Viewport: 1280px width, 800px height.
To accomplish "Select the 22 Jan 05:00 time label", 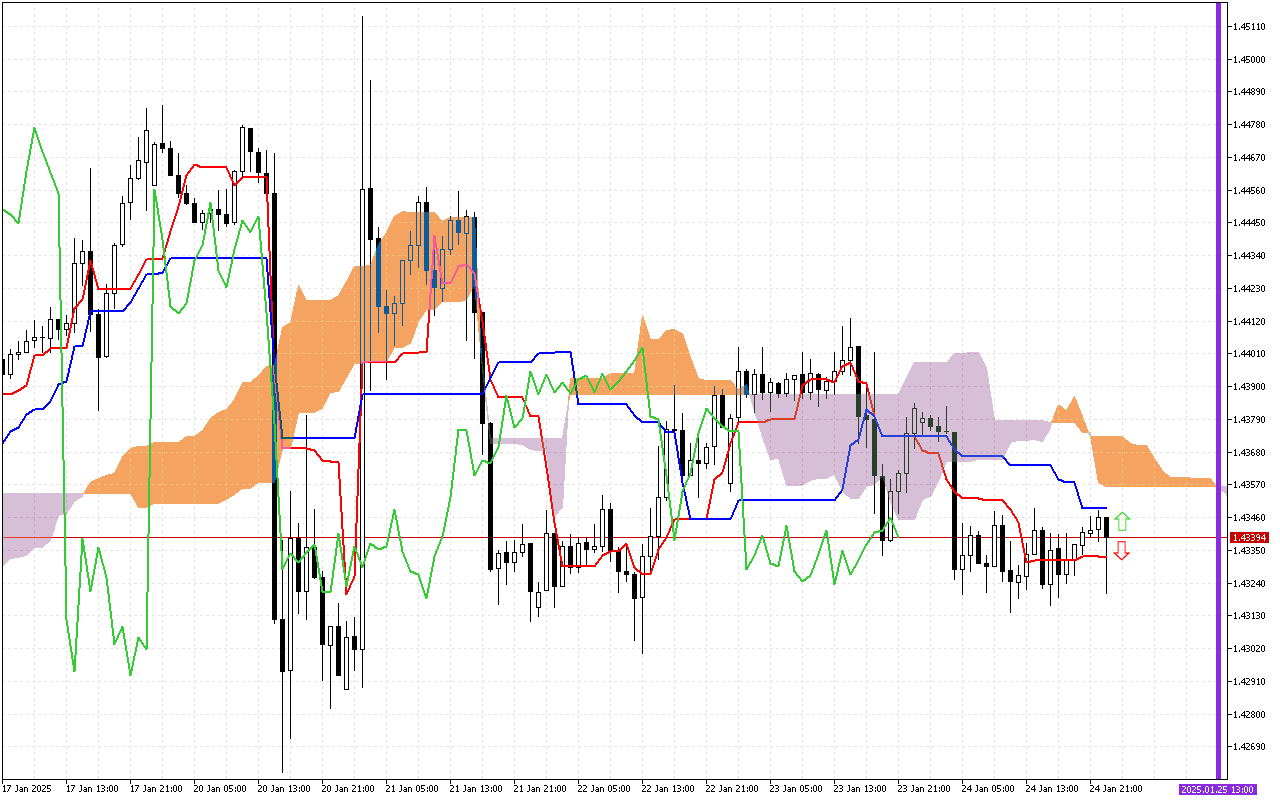I will [x=603, y=789].
